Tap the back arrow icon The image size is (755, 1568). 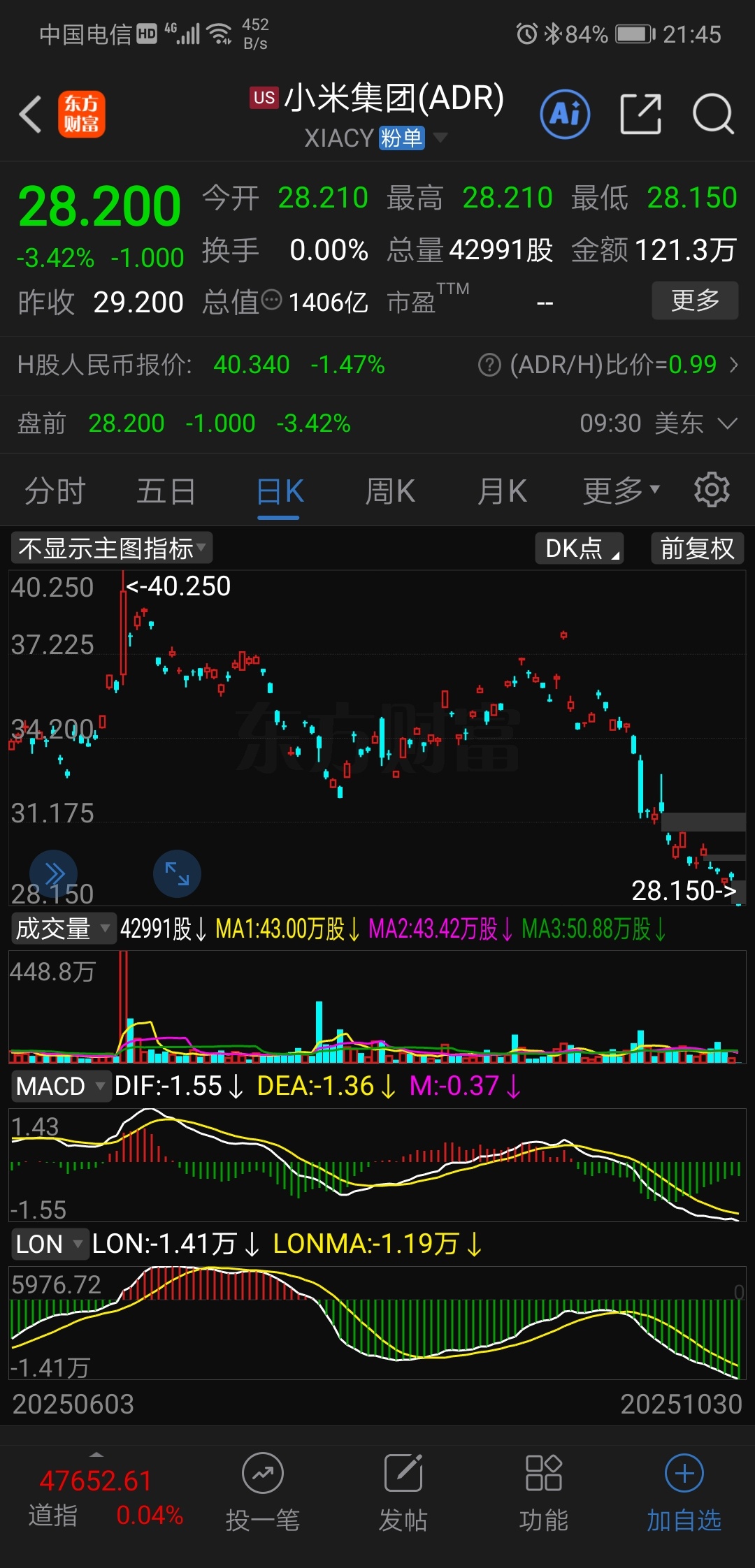click(x=30, y=114)
